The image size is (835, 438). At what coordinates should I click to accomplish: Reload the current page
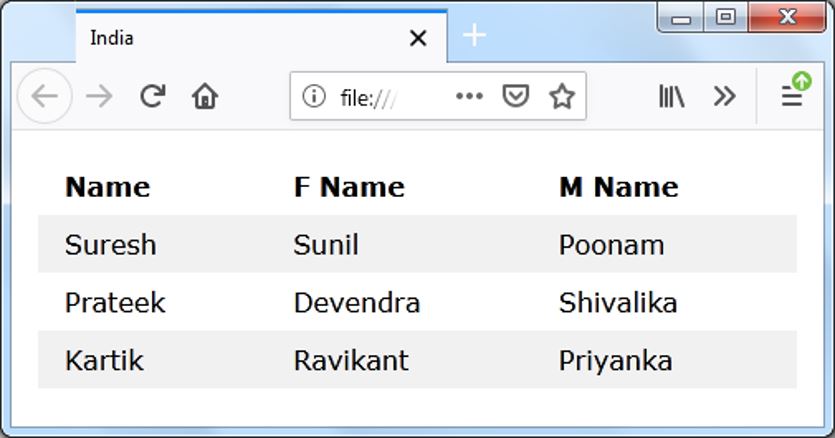152,96
